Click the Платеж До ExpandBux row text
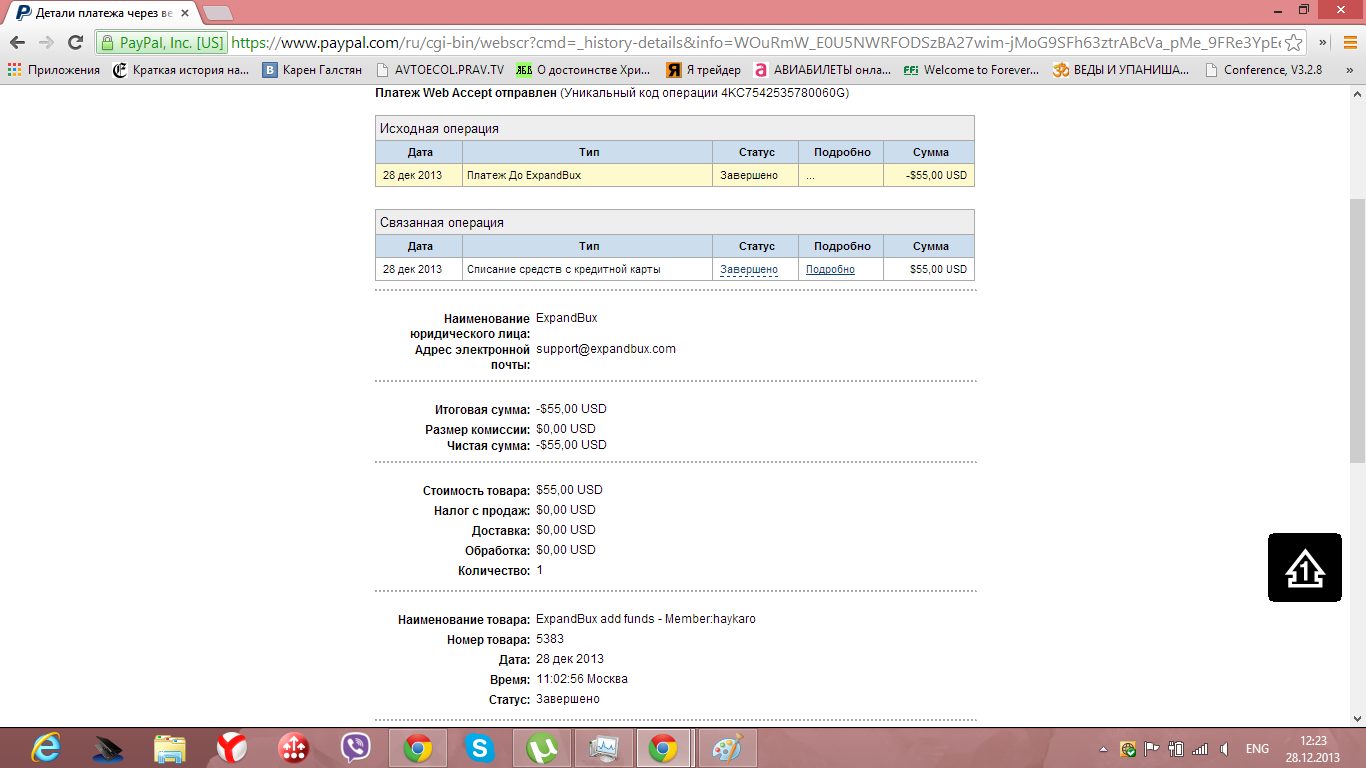Image resolution: width=1366 pixels, height=768 pixels. (524, 175)
